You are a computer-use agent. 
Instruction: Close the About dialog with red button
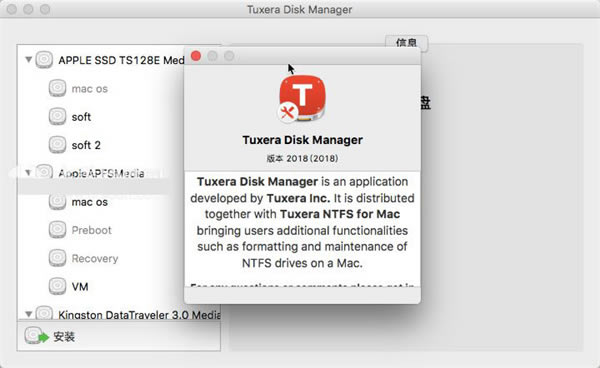pos(196,56)
